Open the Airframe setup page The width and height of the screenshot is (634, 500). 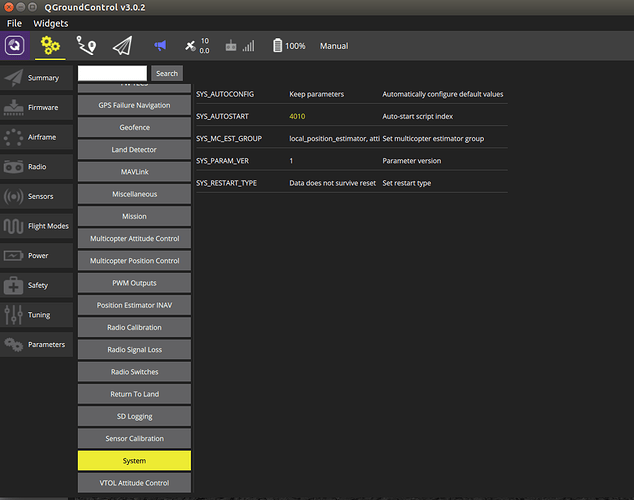[x=36, y=137]
